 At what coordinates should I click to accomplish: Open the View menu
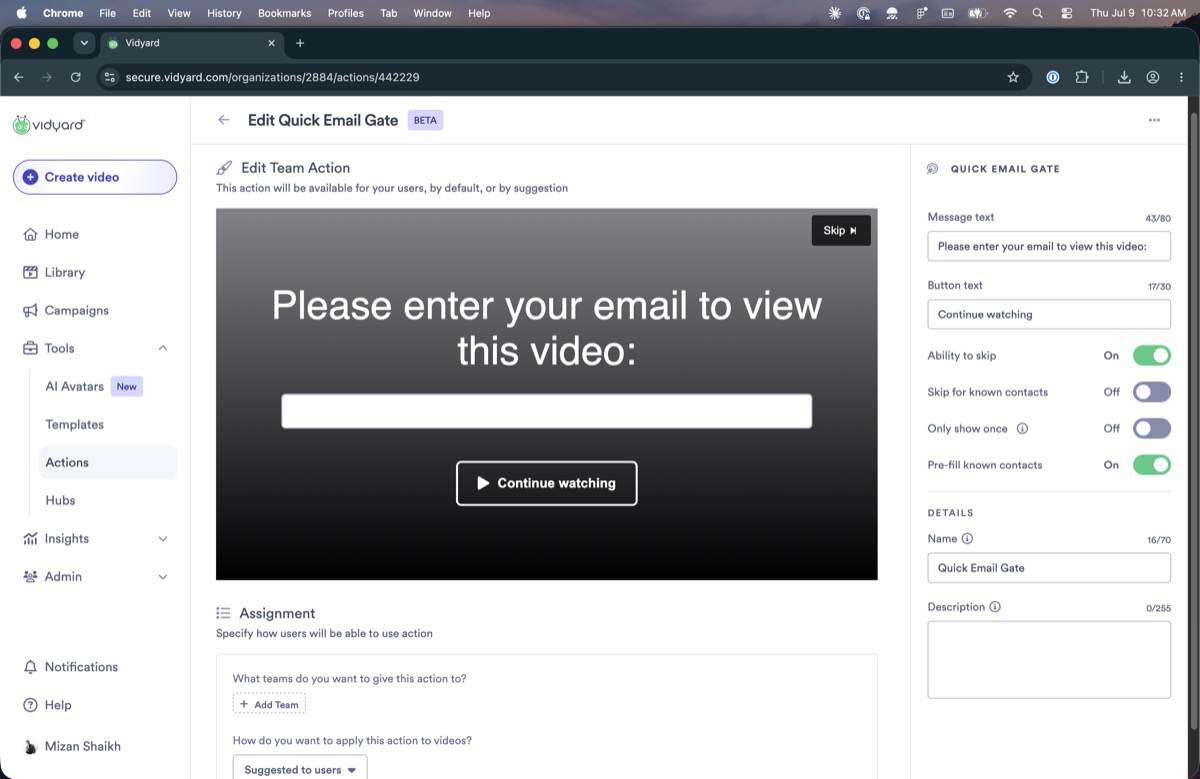click(x=179, y=13)
